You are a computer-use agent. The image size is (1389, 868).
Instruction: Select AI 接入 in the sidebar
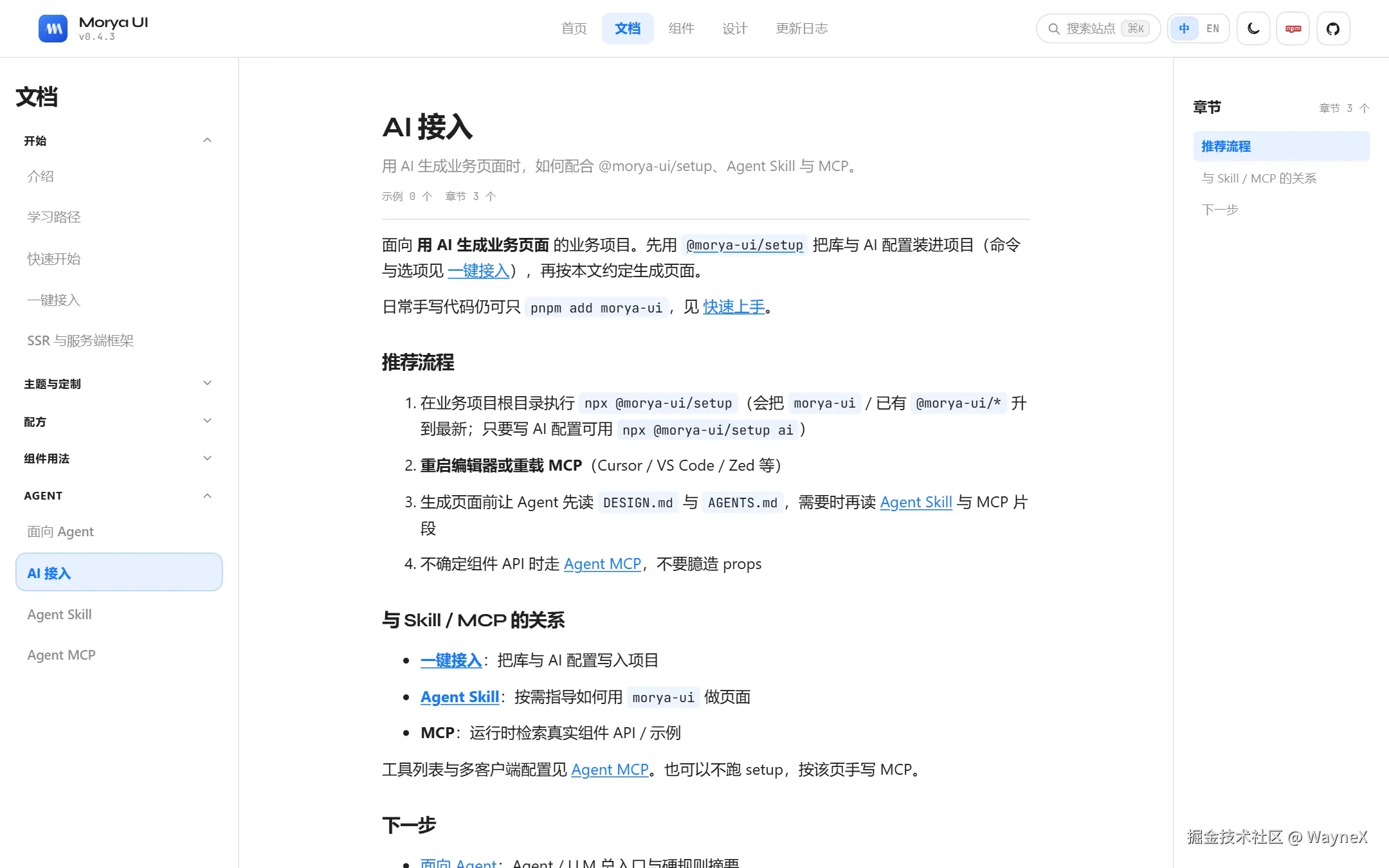click(x=119, y=572)
